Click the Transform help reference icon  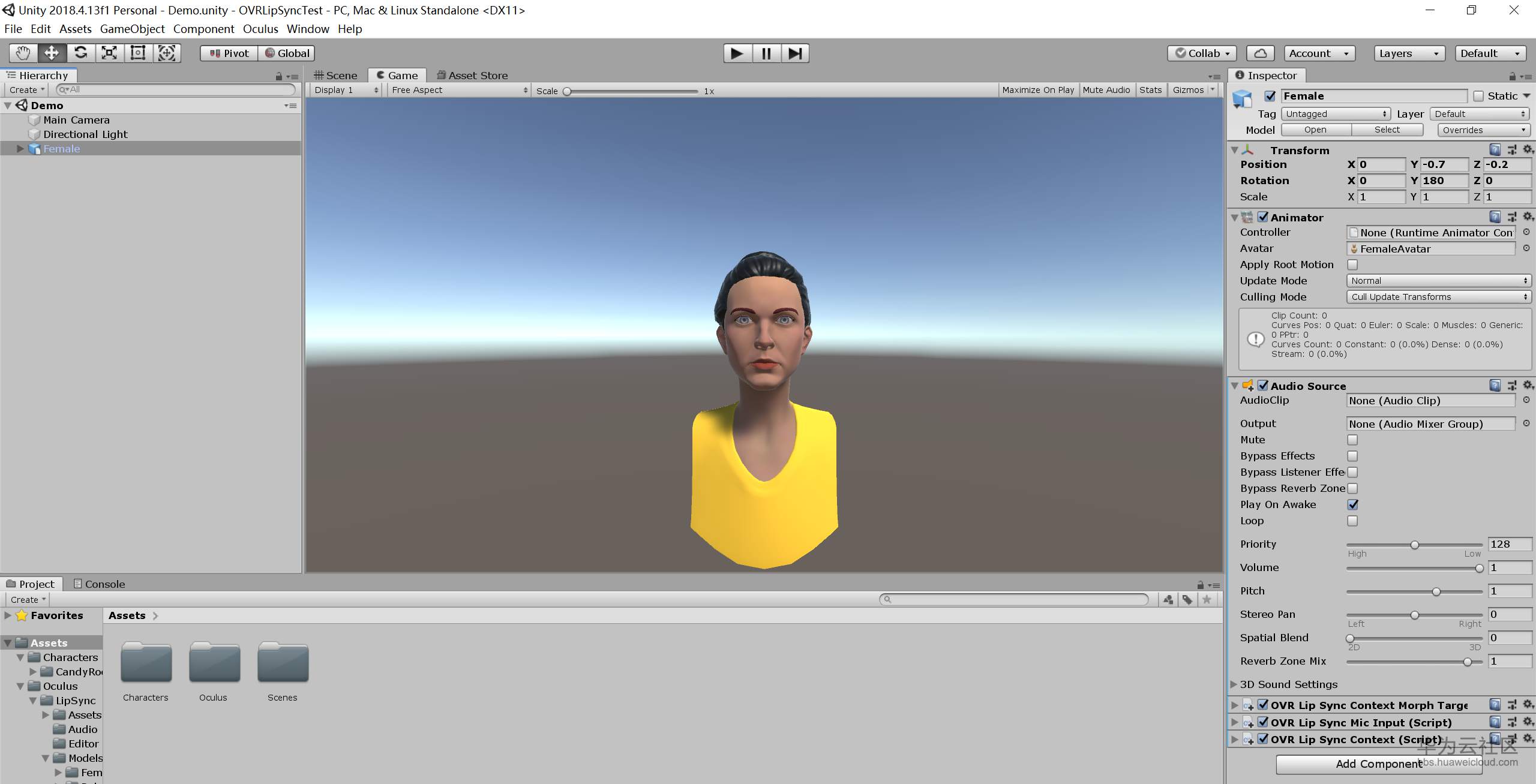click(1495, 149)
